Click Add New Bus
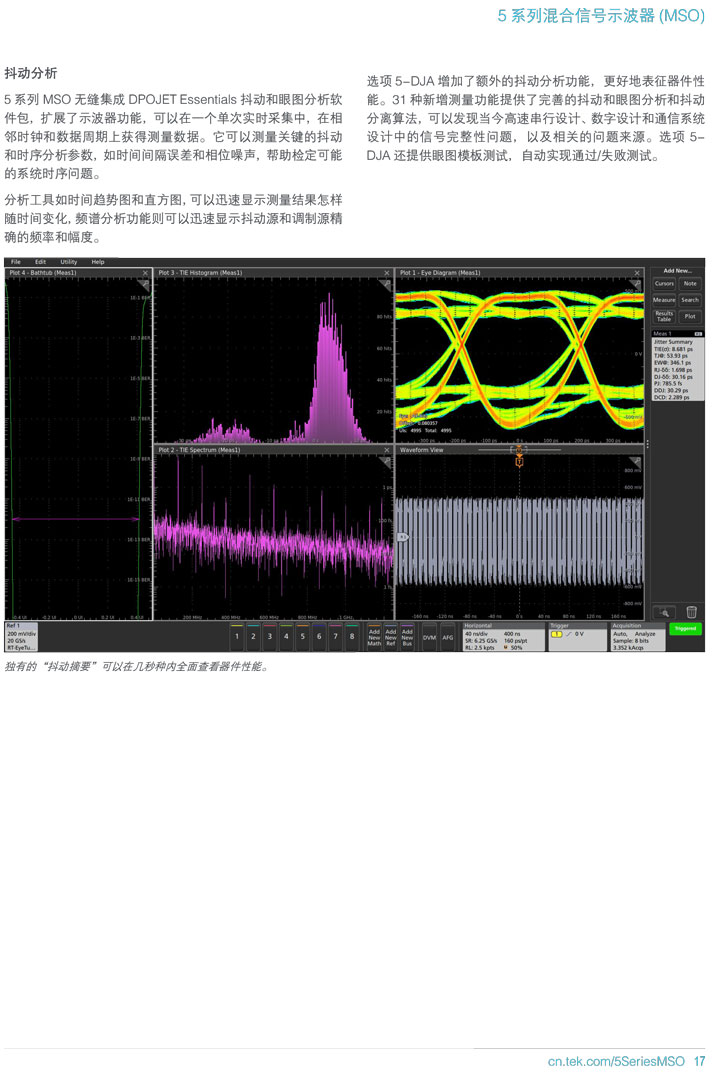The height and width of the screenshot is (1072, 720). [x=407, y=636]
